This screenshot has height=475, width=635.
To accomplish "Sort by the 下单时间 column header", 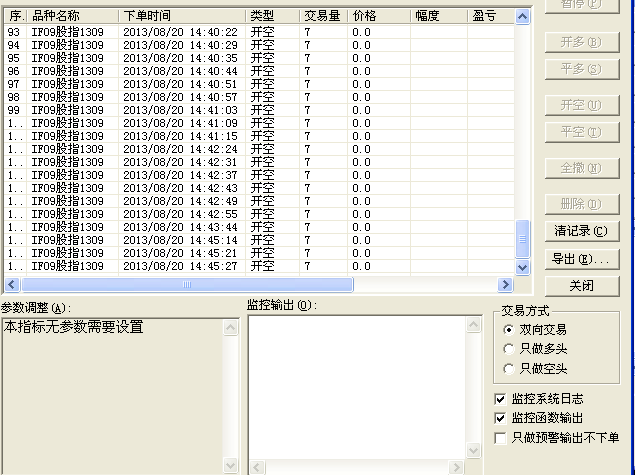I will coord(182,16).
